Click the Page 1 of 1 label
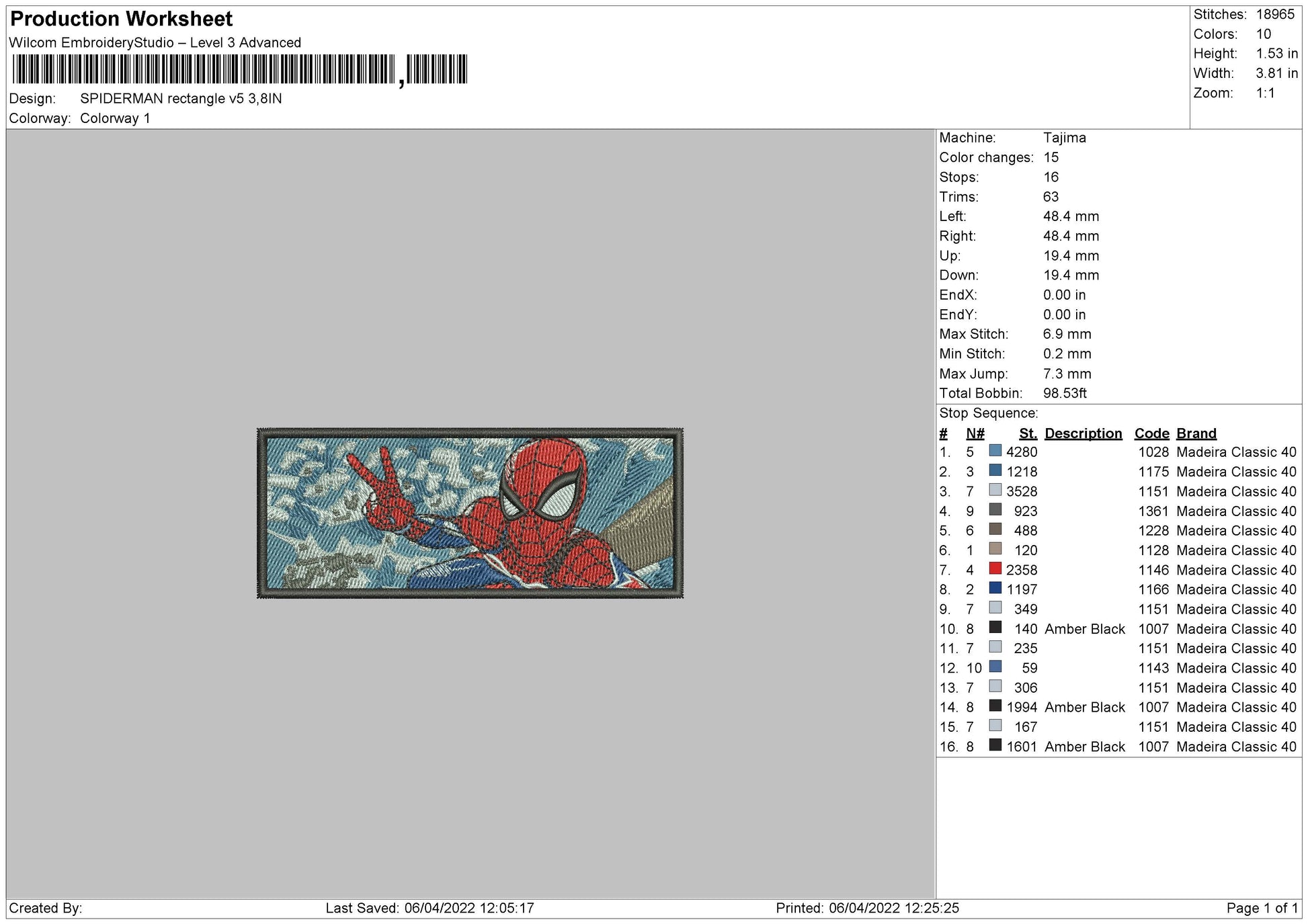 pyautogui.click(x=1262, y=908)
